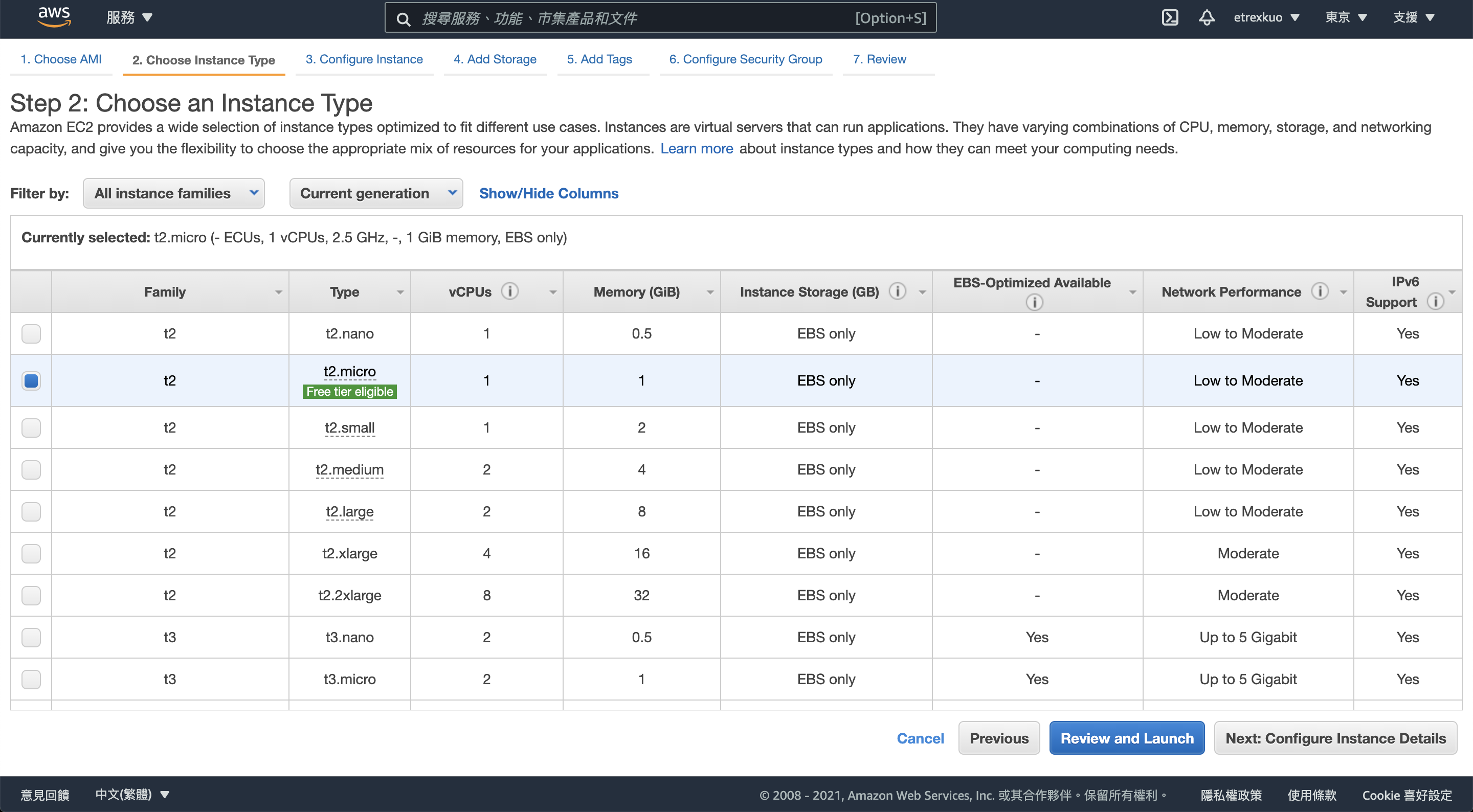Click the Previous button
Viewport: 1473px width, 812px height.
click(x=999, y=738)
